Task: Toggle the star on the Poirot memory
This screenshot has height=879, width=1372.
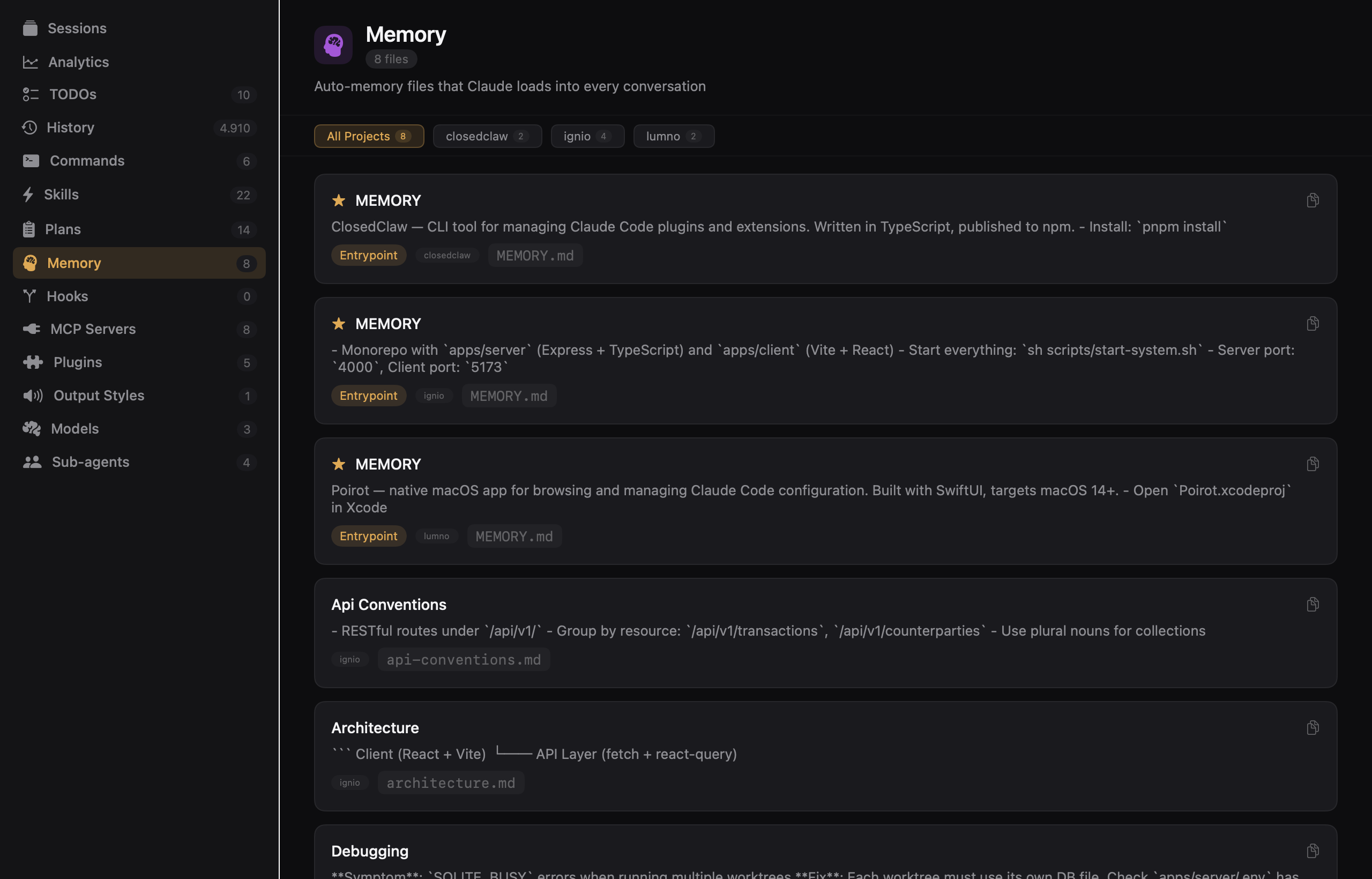Action: [339, 464]
